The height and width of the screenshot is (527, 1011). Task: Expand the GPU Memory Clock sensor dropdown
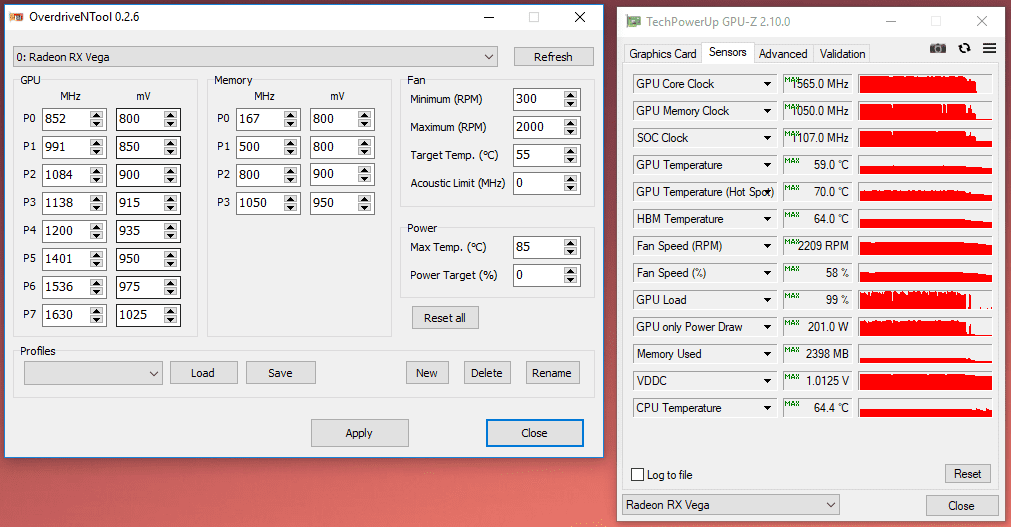[767, 111]
